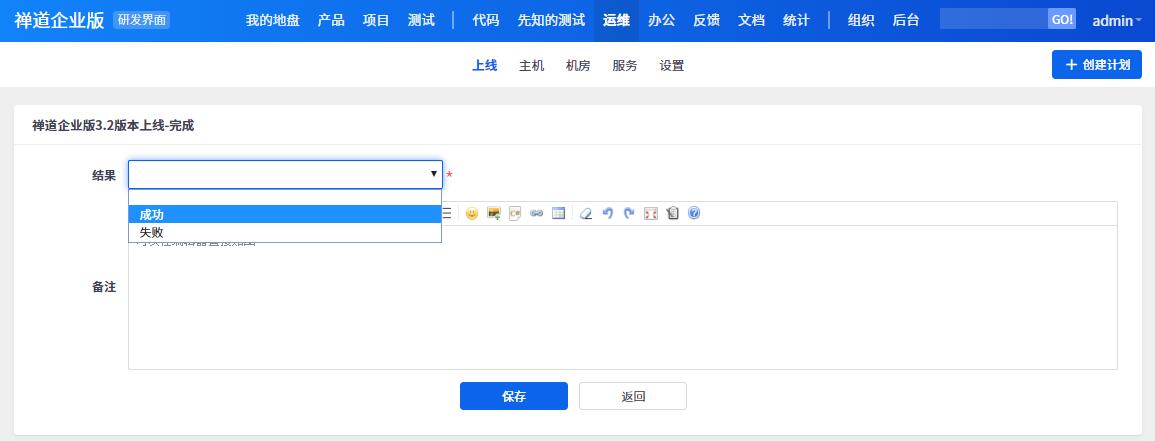Image resolution: width=1155 pixels, height=441 pixels.
Task: Go to 项目 menu
Action: pos(376,21)
